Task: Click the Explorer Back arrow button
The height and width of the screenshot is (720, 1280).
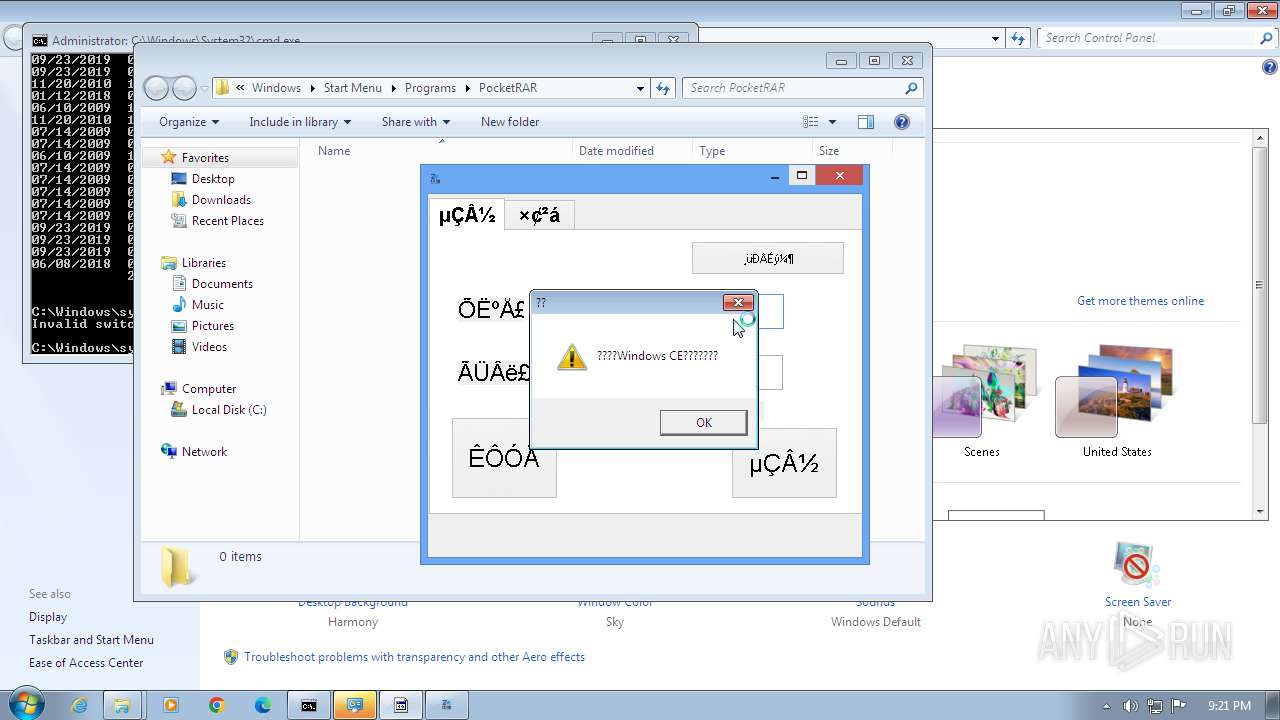Action: click(x=156, y=88)
